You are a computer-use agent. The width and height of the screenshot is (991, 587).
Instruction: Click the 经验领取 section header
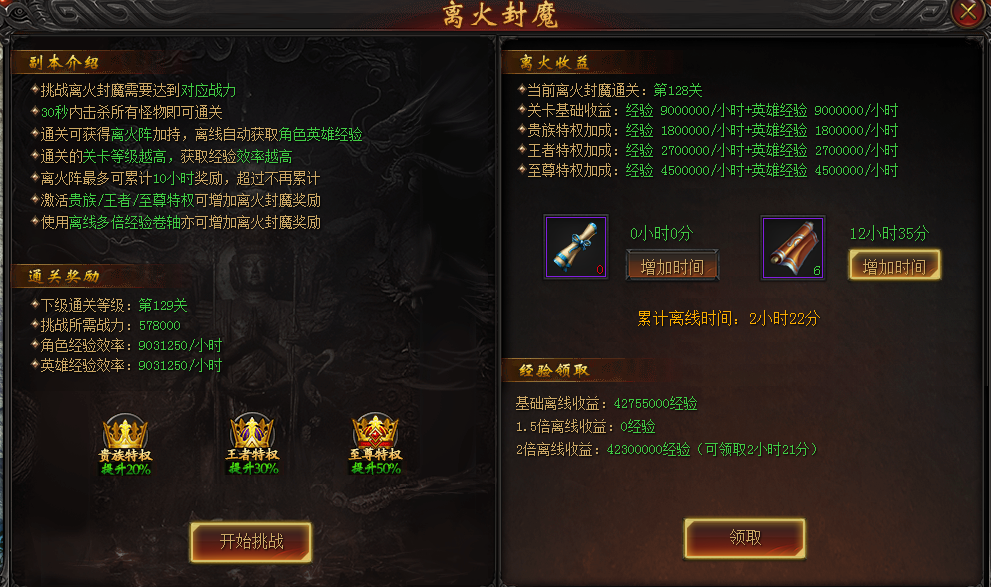pyautogui.click(x=554, y=370)
